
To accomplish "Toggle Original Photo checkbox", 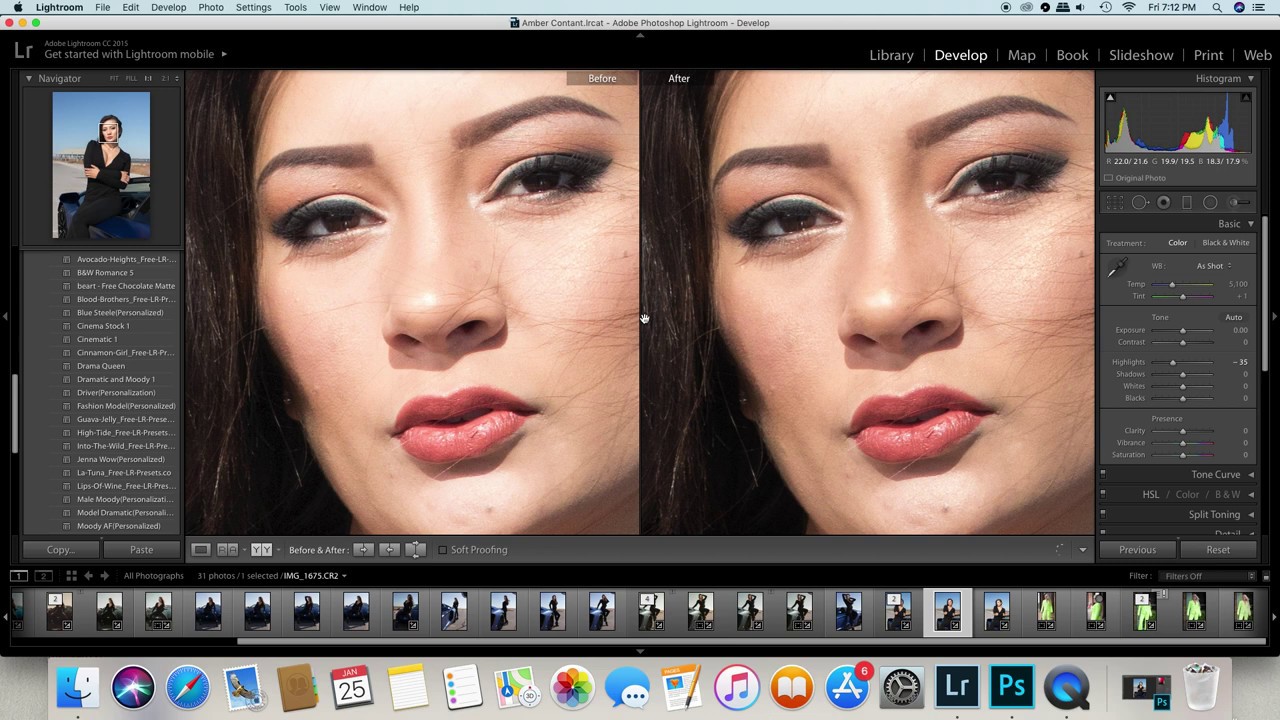I will [1109, 178].
